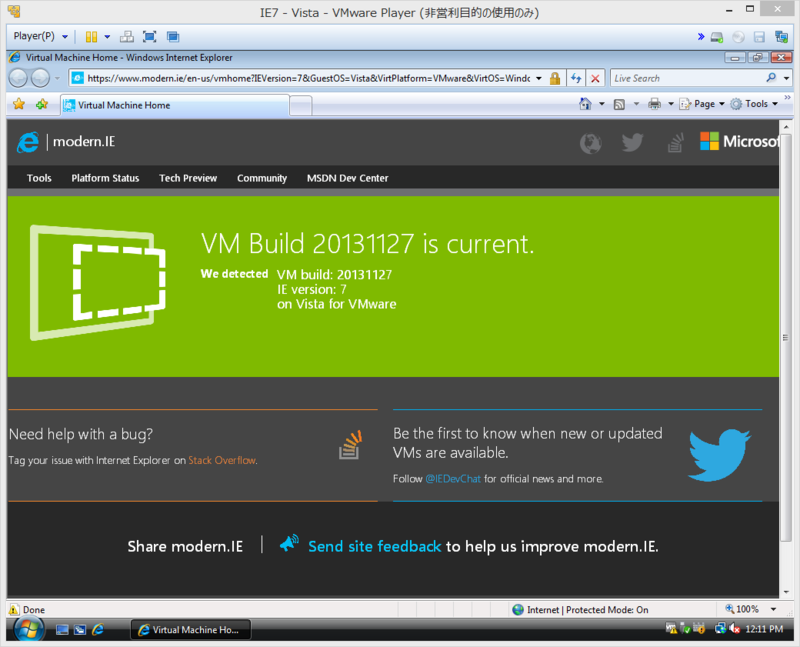Open the Player(P) menu dropdown
Screen dimensions: 800x647
(x=40, y=36)
